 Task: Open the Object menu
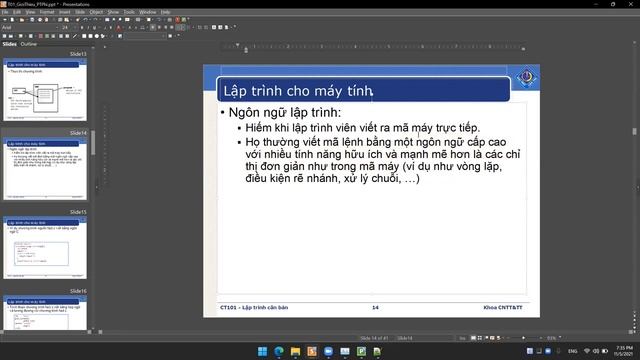(96, 12)
